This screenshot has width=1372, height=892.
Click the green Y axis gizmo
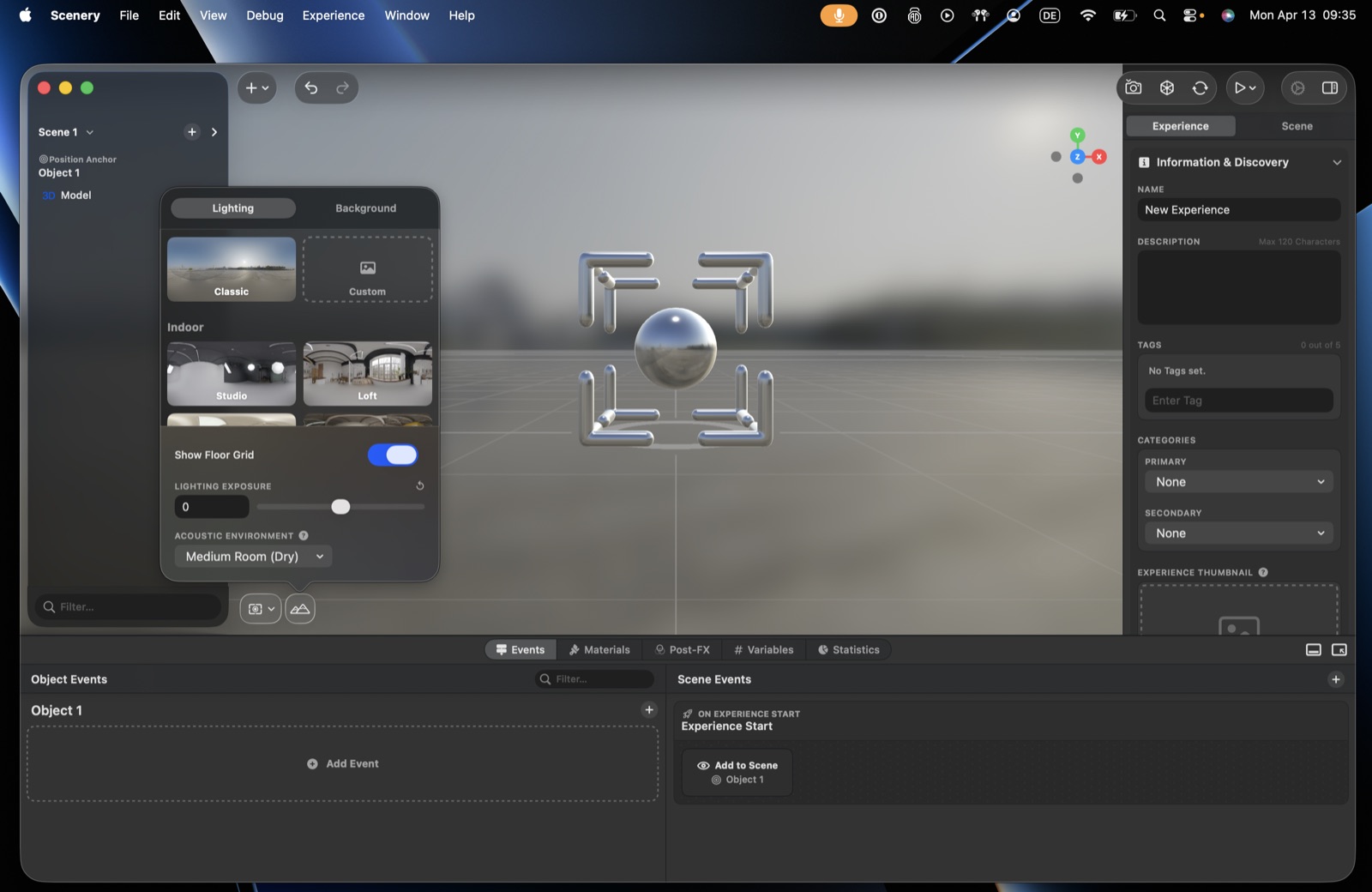coord(1078,136)
